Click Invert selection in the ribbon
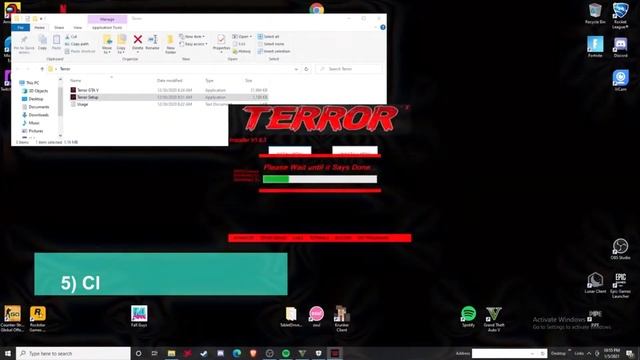Viewport: 640px width, 360px height. [x=274, y=51]
